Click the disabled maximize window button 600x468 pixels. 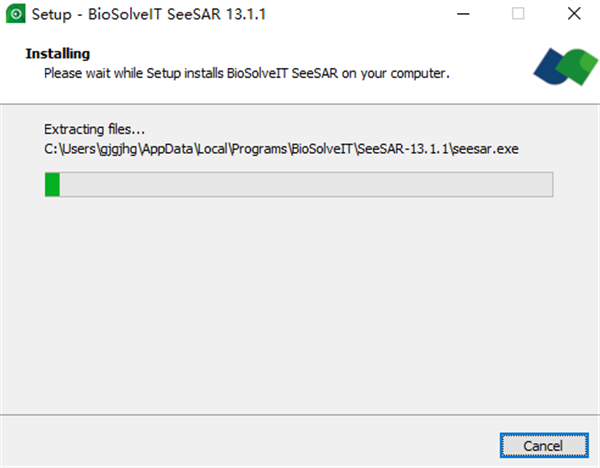pos(517,15)
